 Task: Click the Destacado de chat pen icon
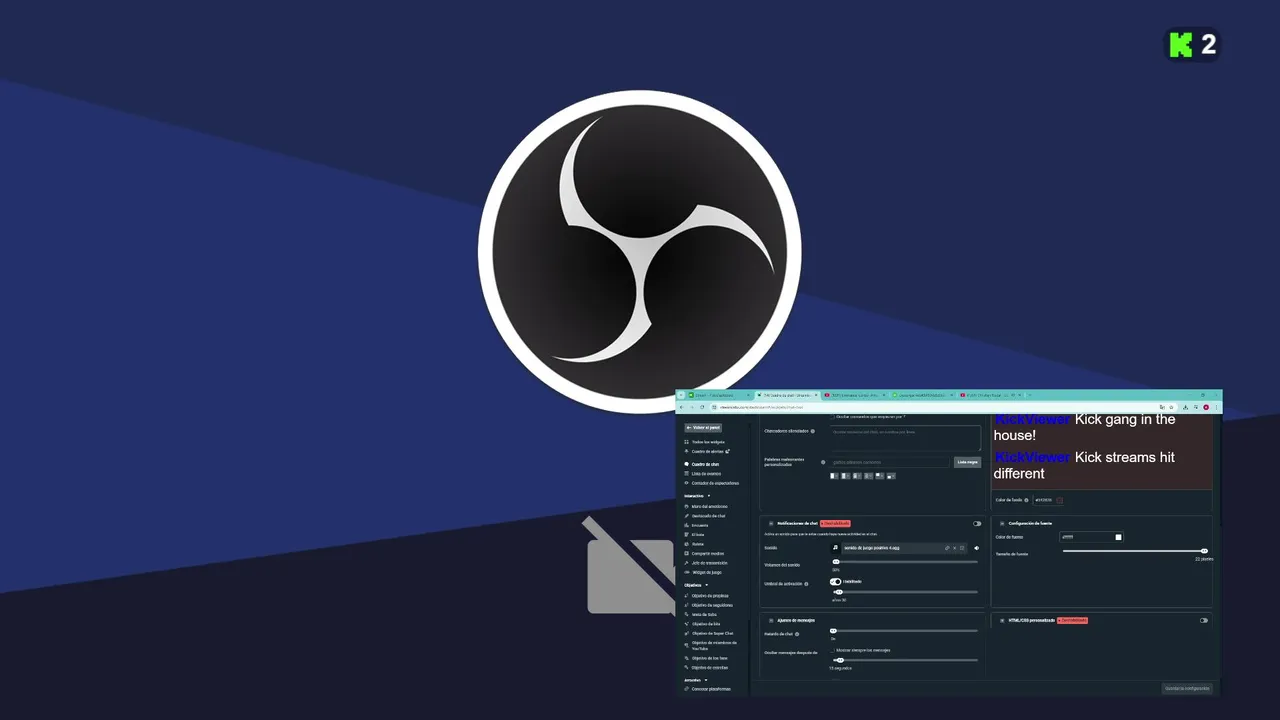tap(686, 516)
